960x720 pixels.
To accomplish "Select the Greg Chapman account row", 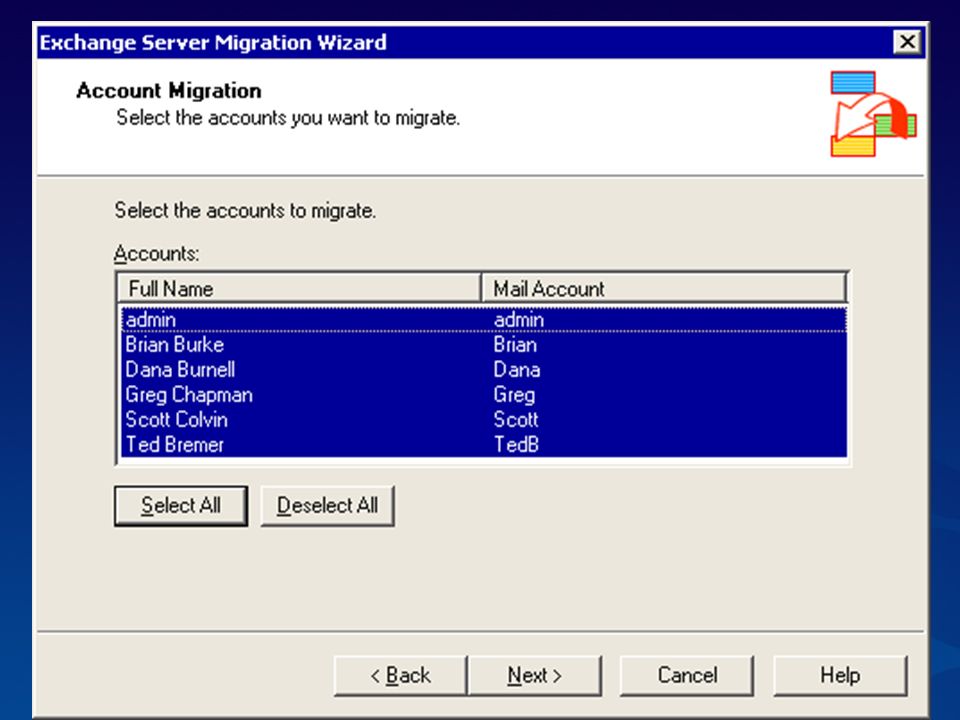I will click(x=484, y=395).
